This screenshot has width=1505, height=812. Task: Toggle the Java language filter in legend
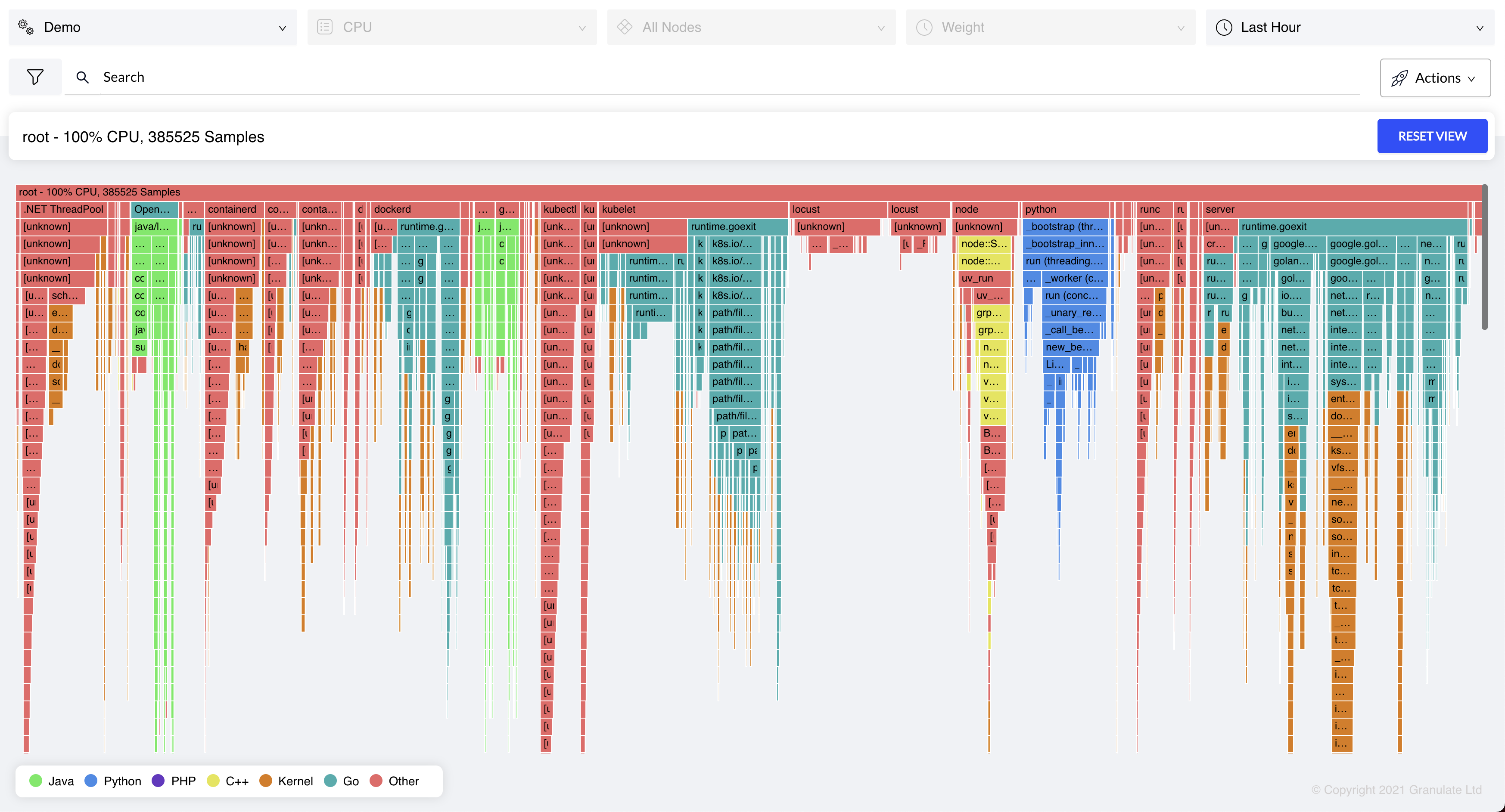click(x=50, y=781)
